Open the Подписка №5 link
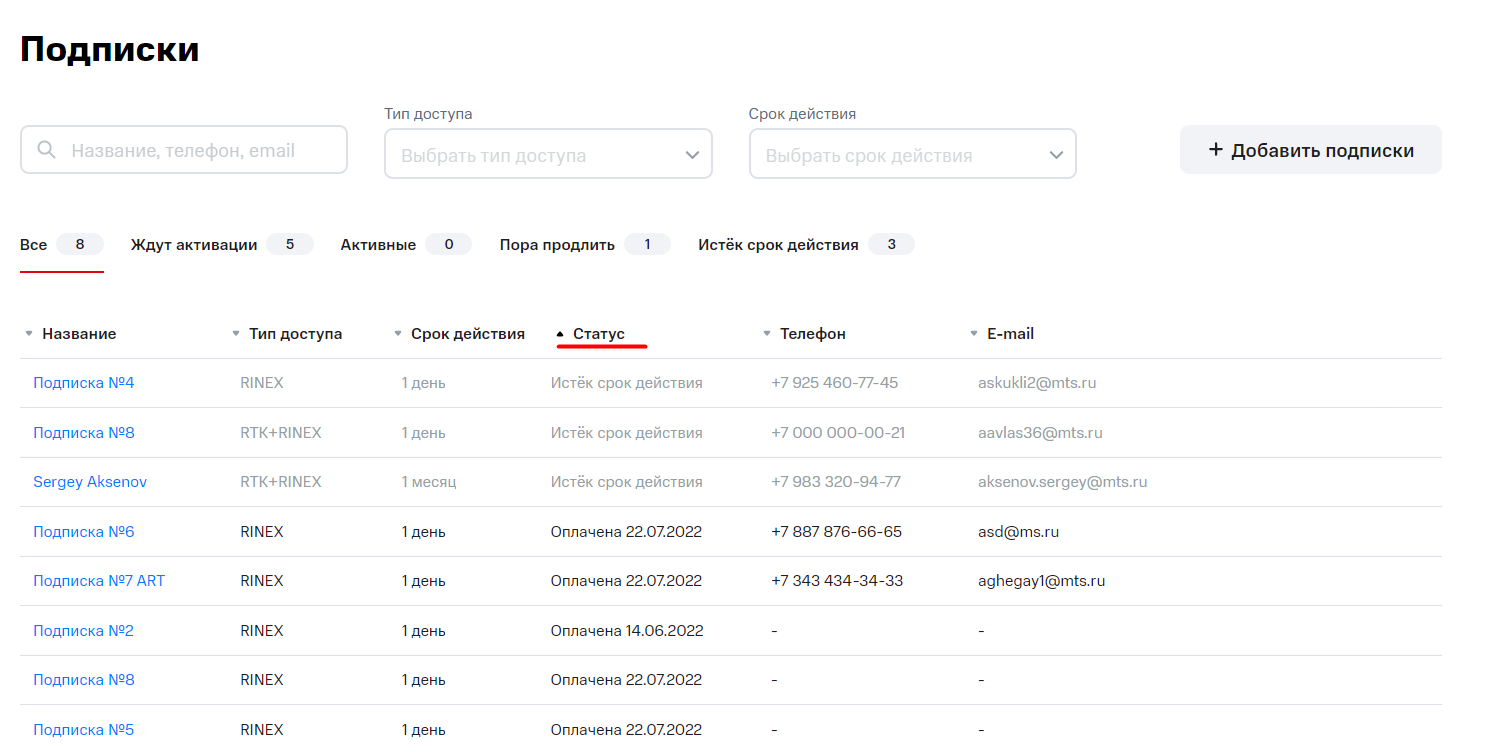Image resolution: width=1490 pixels, height=752 pixels. (83, 730)
